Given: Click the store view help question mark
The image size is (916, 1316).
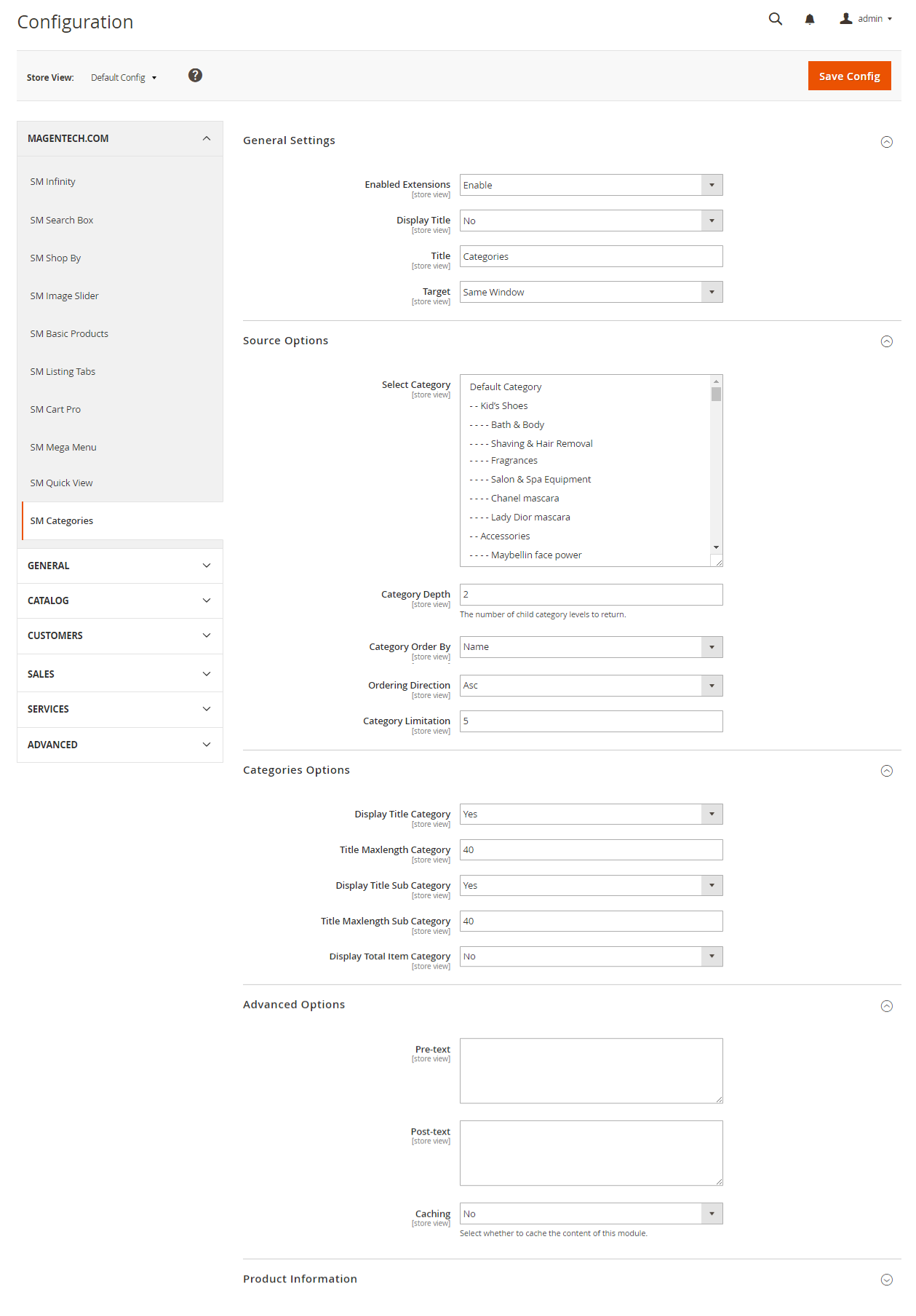Looking at the screenshot, I should [x=195, y=75].
